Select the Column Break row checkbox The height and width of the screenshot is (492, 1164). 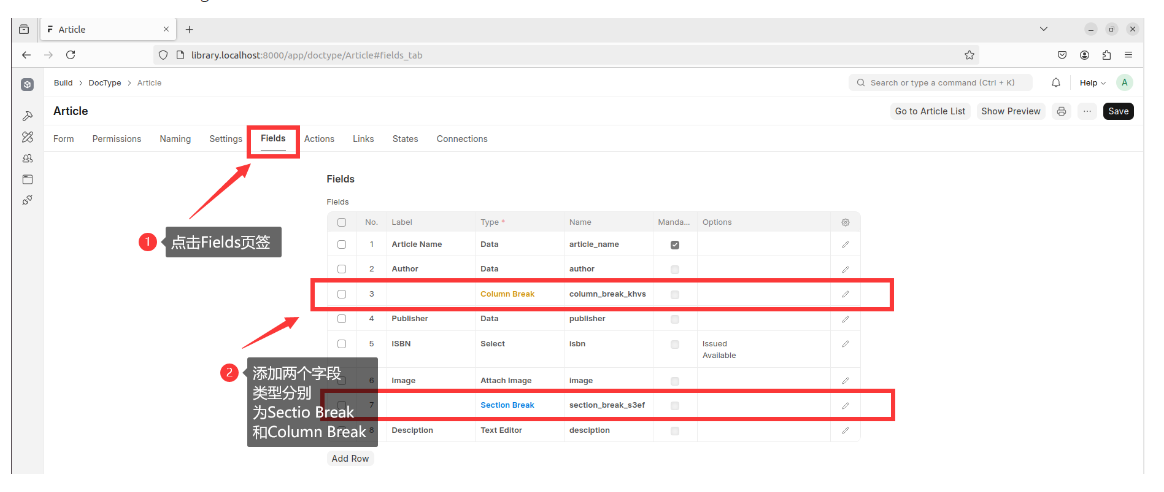click(x=341, y=294)
